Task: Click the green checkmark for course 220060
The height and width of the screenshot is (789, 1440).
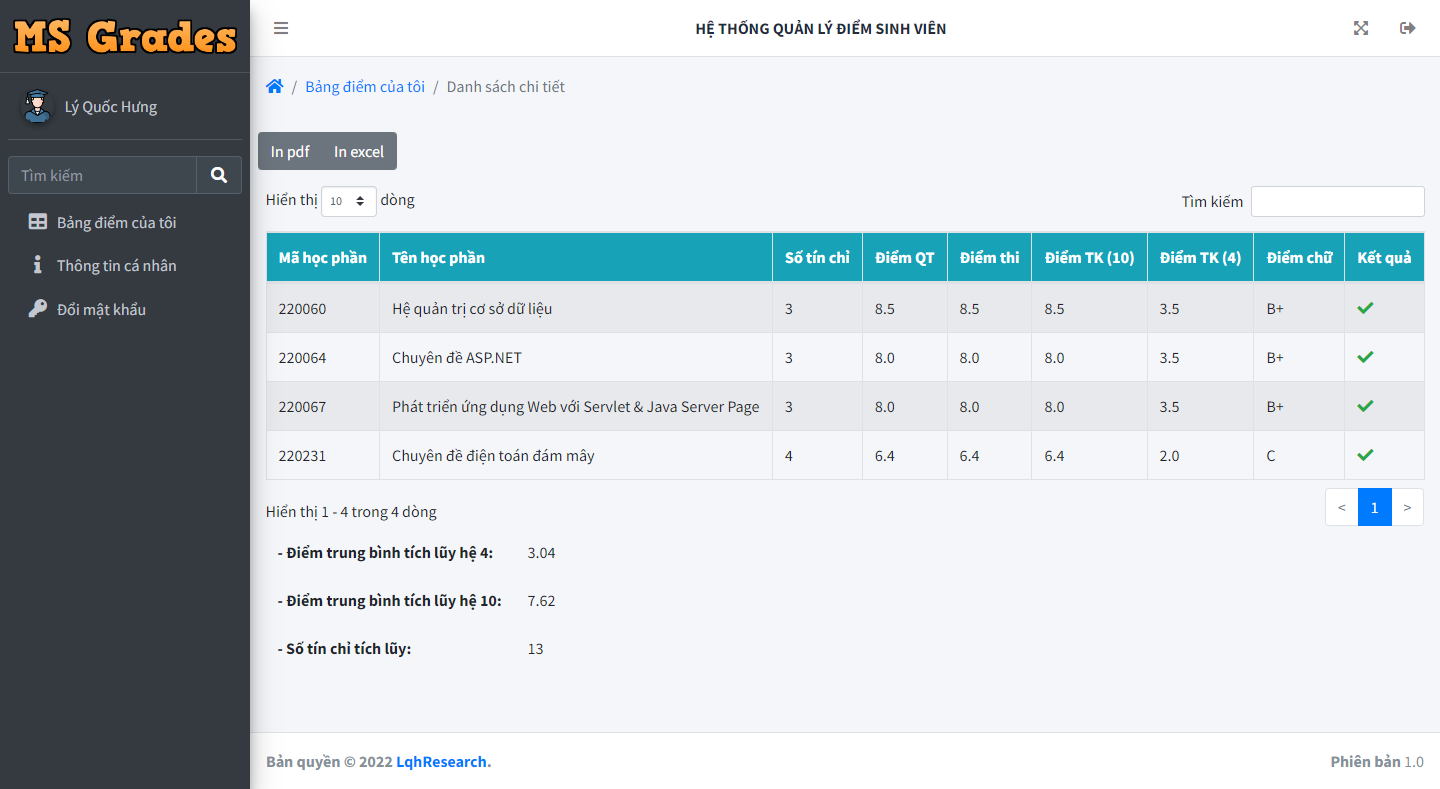Action: point(1365,308)
